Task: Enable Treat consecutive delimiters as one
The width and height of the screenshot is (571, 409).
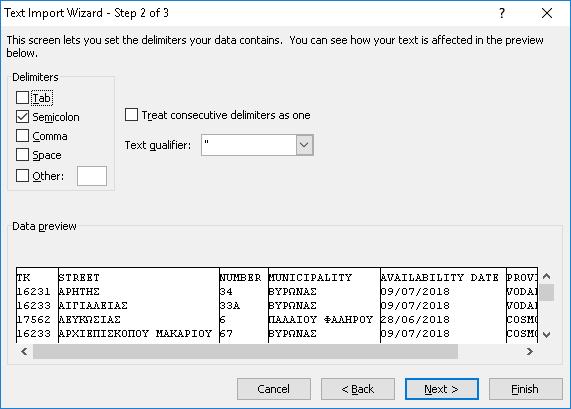Action: [131, 115]
